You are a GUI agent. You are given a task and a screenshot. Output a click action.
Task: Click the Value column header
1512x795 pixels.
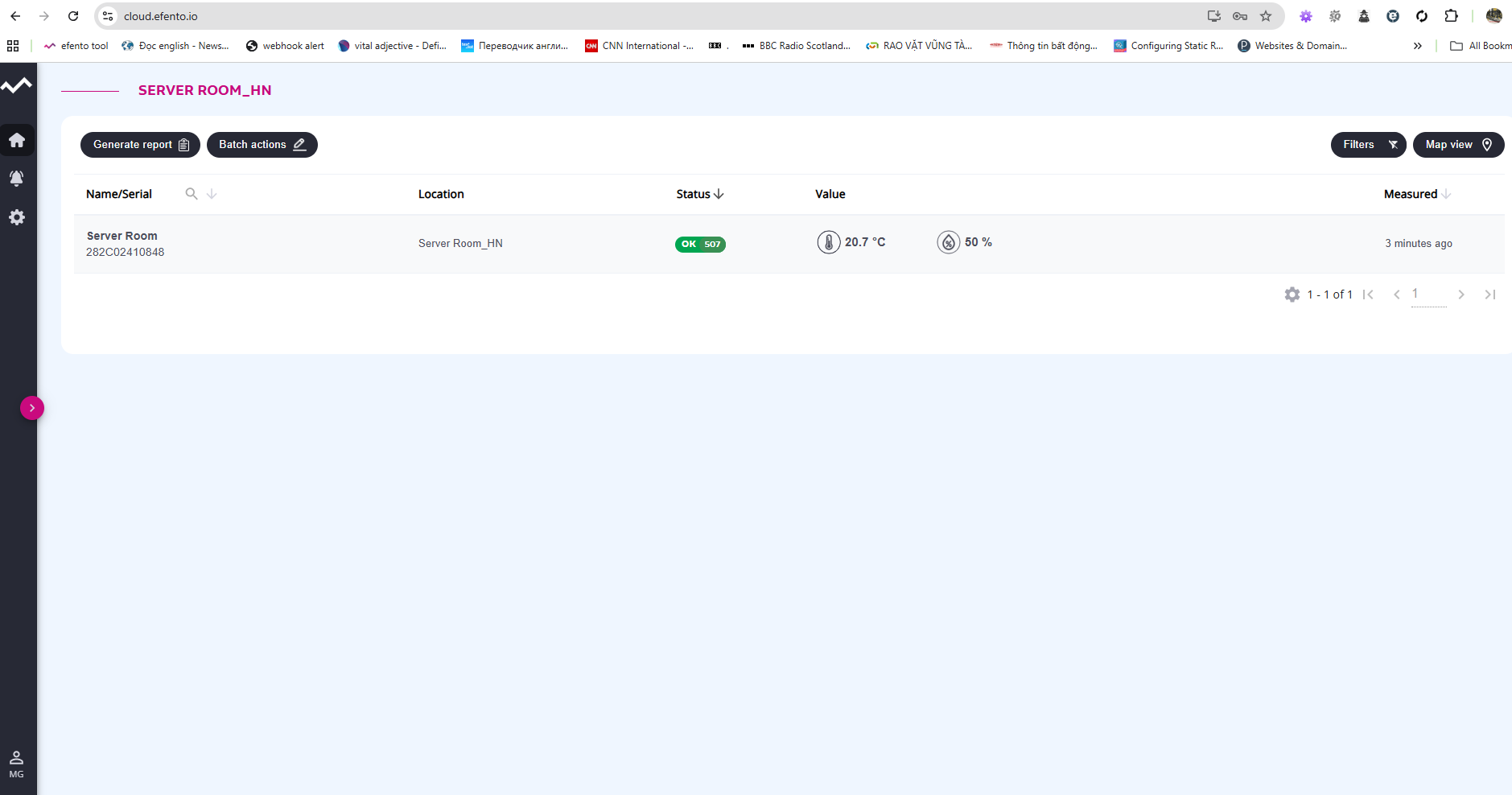point(830,194)
